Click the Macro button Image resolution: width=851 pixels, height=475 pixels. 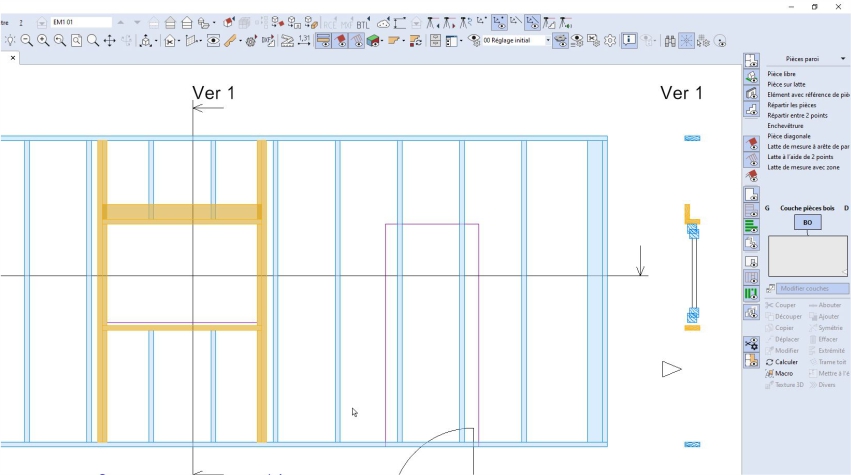[x=783, y=373]
